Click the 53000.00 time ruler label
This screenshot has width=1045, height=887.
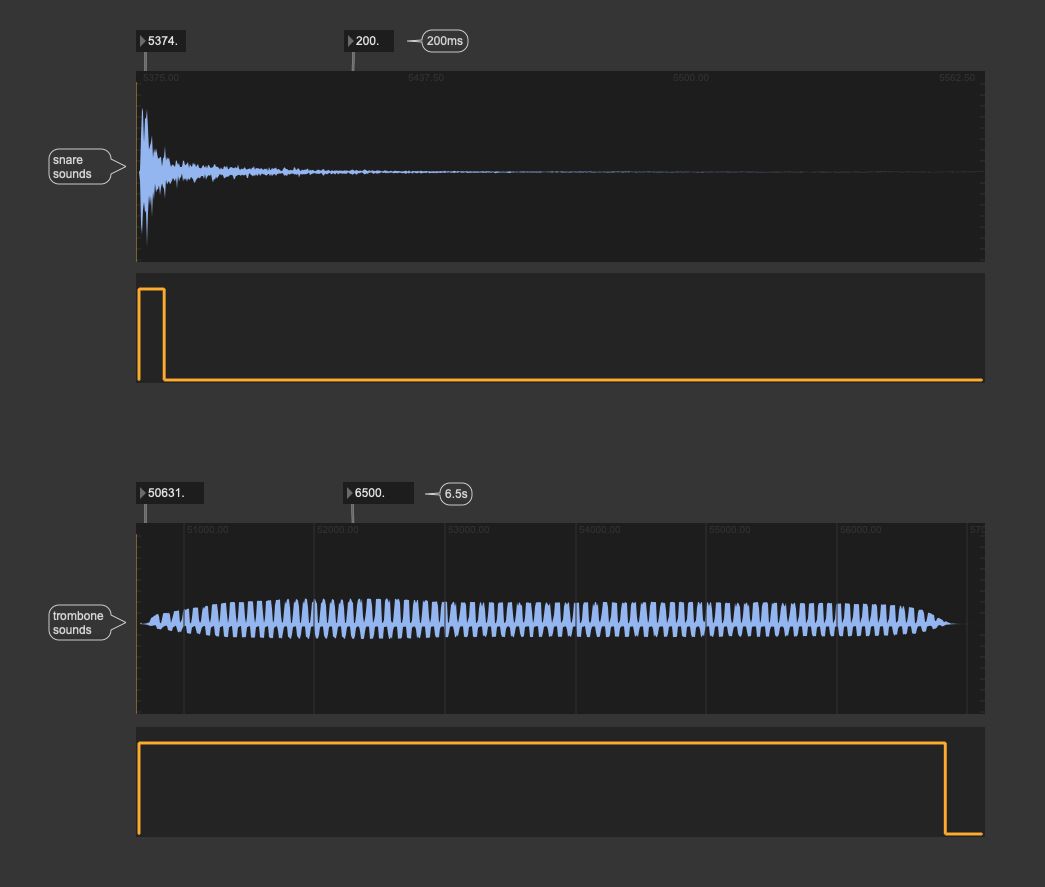coord(469,530)
